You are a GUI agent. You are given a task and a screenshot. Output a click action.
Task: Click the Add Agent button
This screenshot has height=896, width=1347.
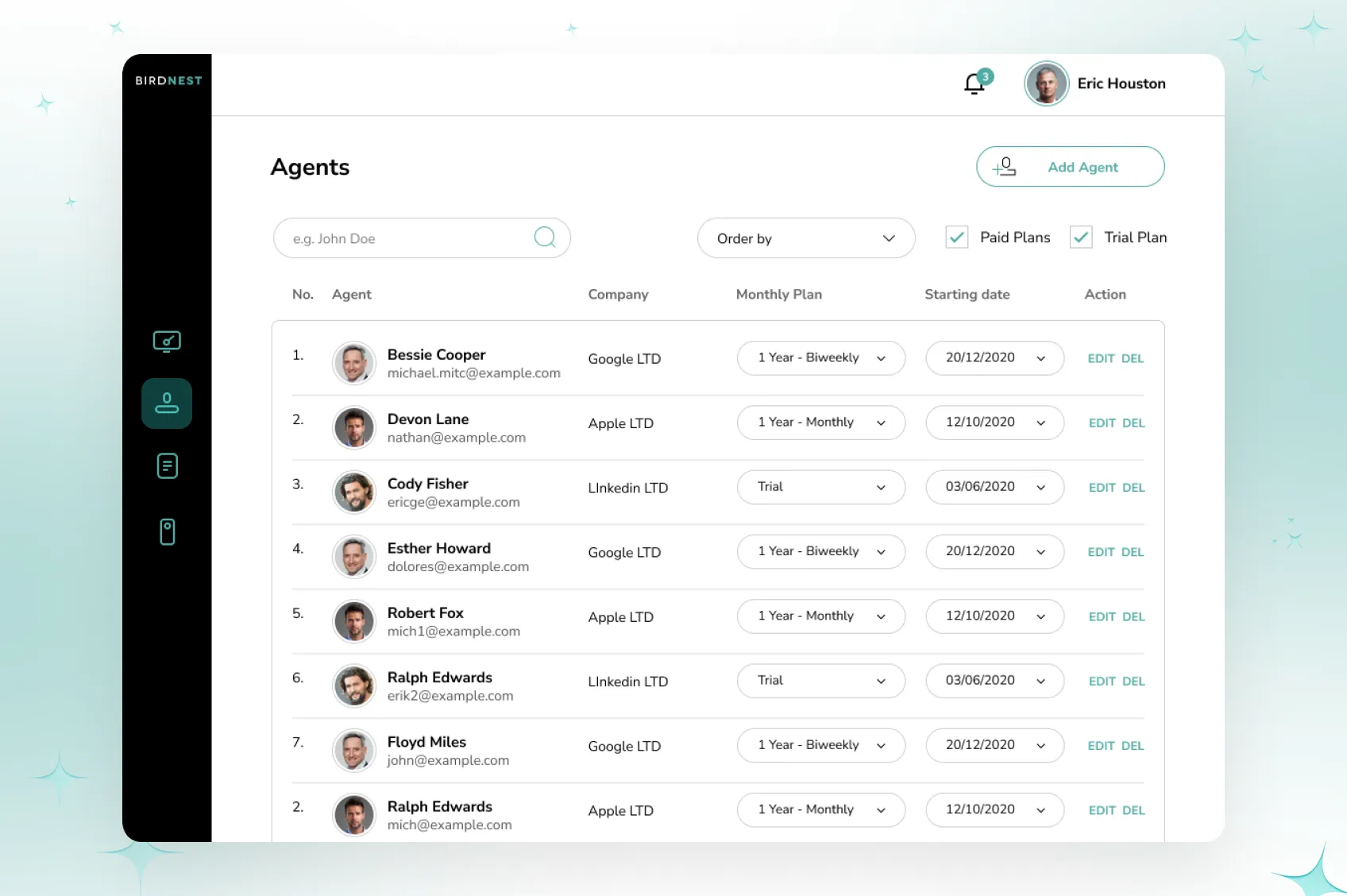pyautogui.click(x=1070, y=167)
